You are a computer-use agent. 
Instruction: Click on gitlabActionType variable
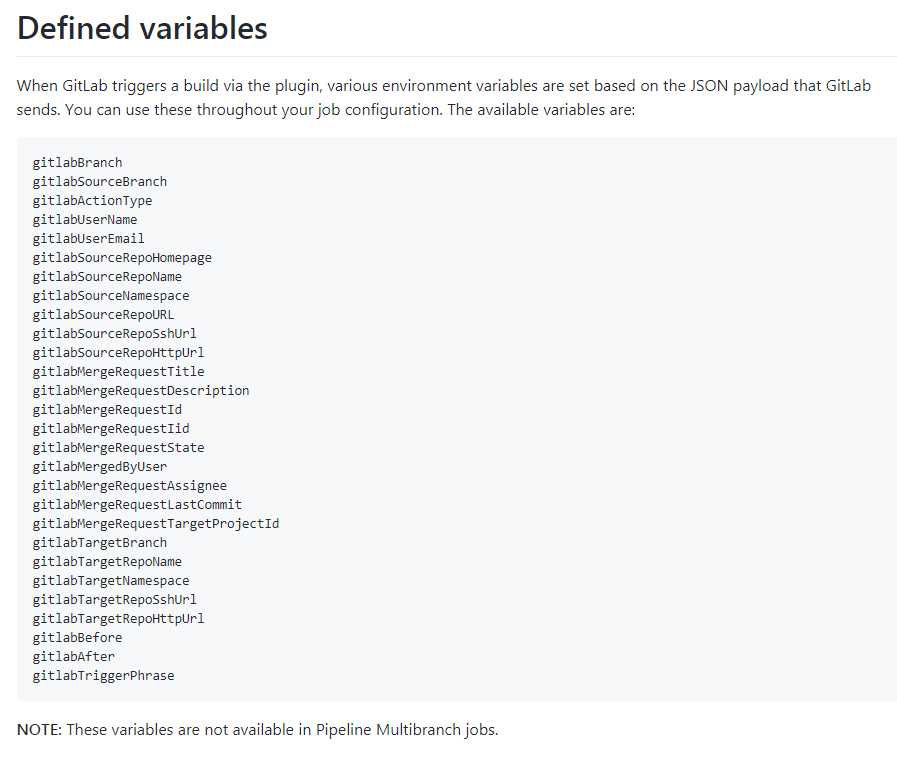click(x=92, y=201)
